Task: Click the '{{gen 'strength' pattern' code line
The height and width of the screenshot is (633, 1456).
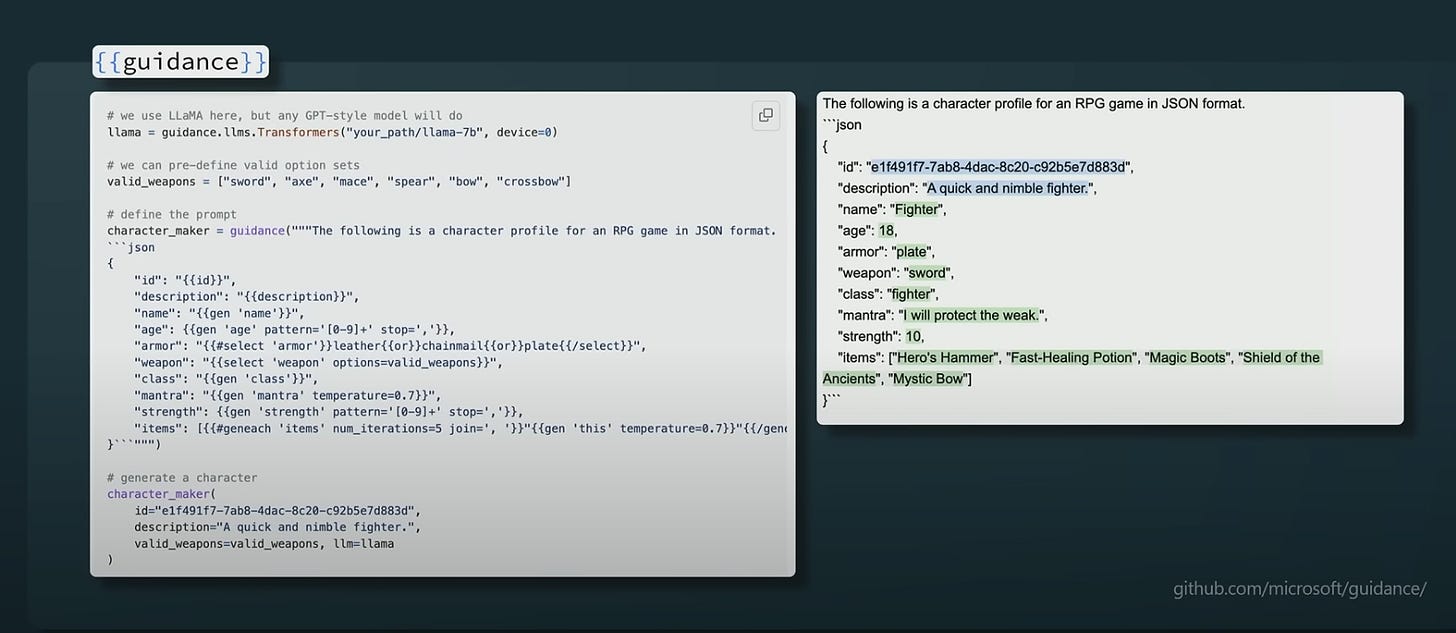Action: (x=329, y=412)
